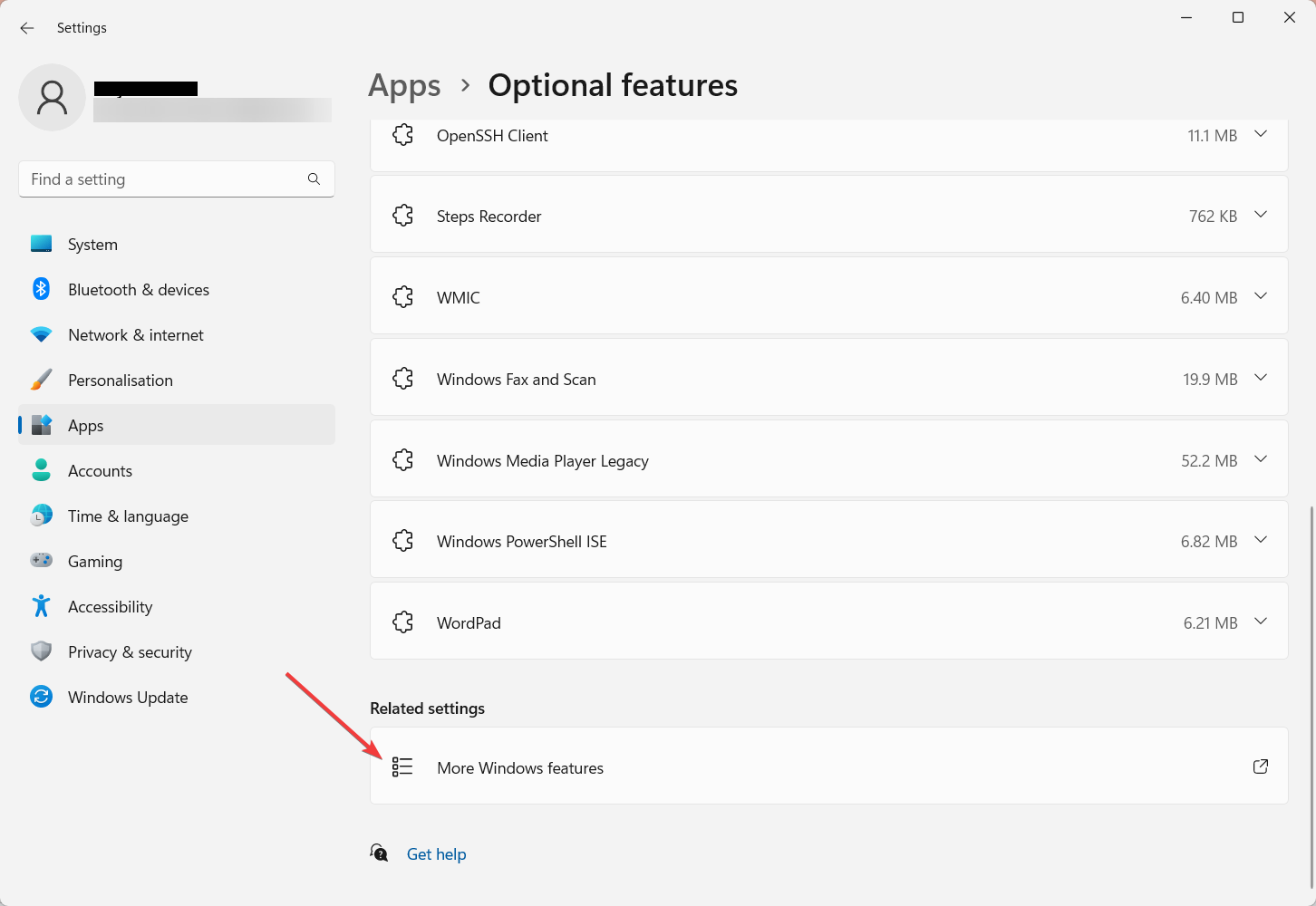This screenshot has width=1316, height=906.
Task: Go to Personalisation settings
Action: click(177, 381)
